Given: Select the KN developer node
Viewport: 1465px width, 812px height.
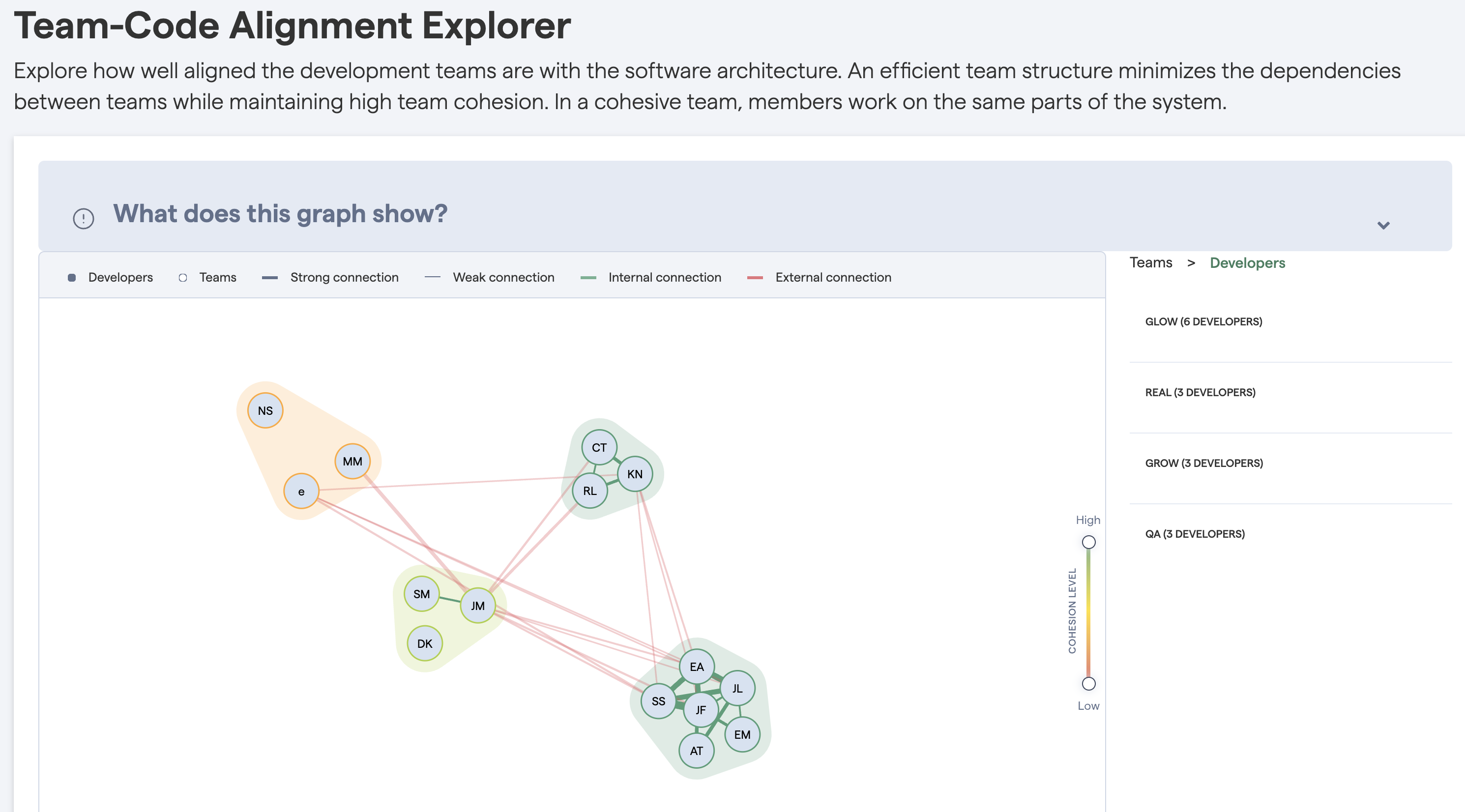Looking at the screenshot, I should pos(635,473).
